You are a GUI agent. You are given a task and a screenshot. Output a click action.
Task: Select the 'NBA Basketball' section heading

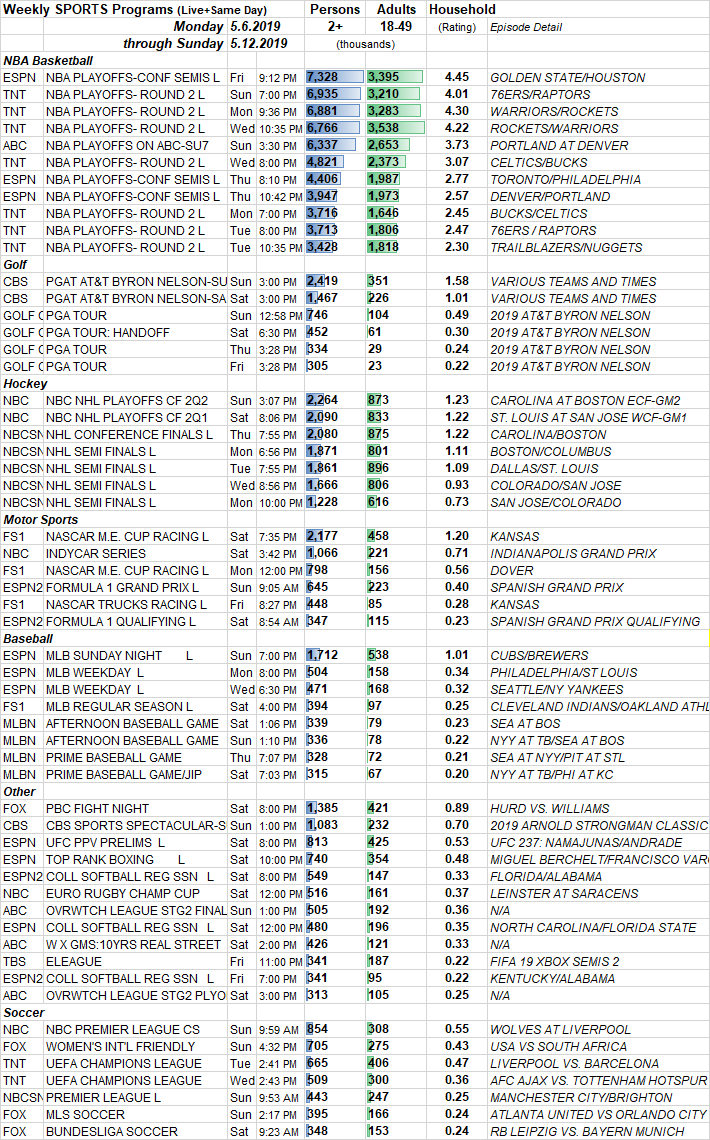[x=48, y=60]
